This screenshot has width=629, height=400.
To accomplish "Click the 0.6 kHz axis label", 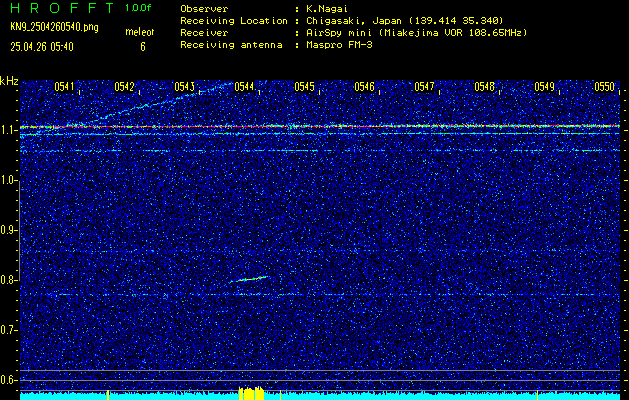I will tap(8, 380).
